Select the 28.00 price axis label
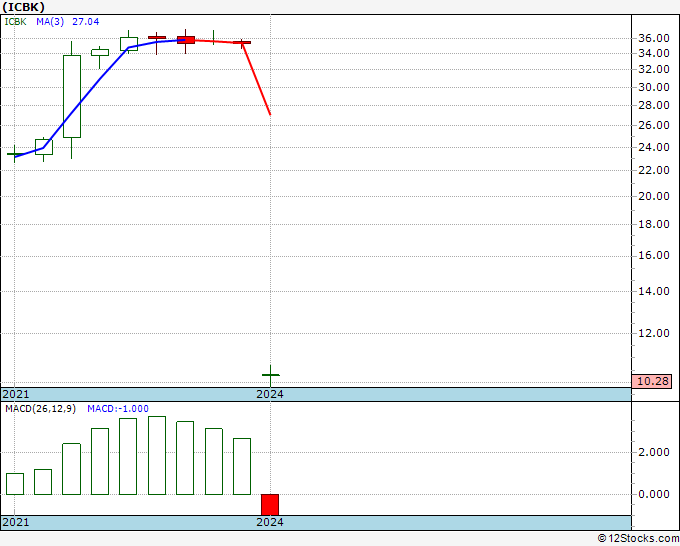Screen dimensions: 680x546 click(x=654, y=105)
